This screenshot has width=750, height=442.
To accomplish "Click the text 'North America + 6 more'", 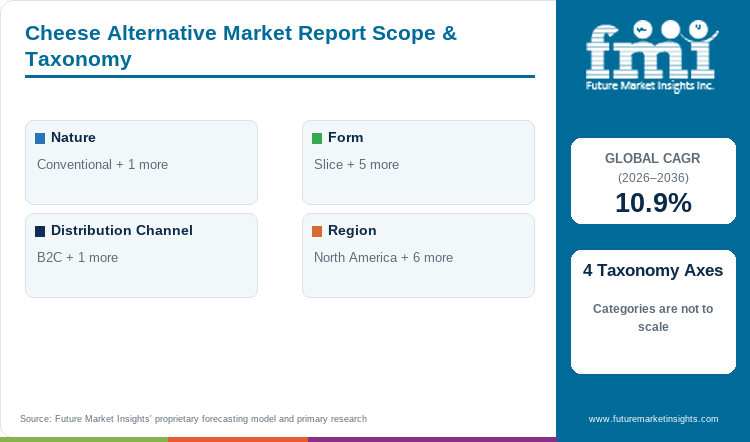I will coord(383,257).
